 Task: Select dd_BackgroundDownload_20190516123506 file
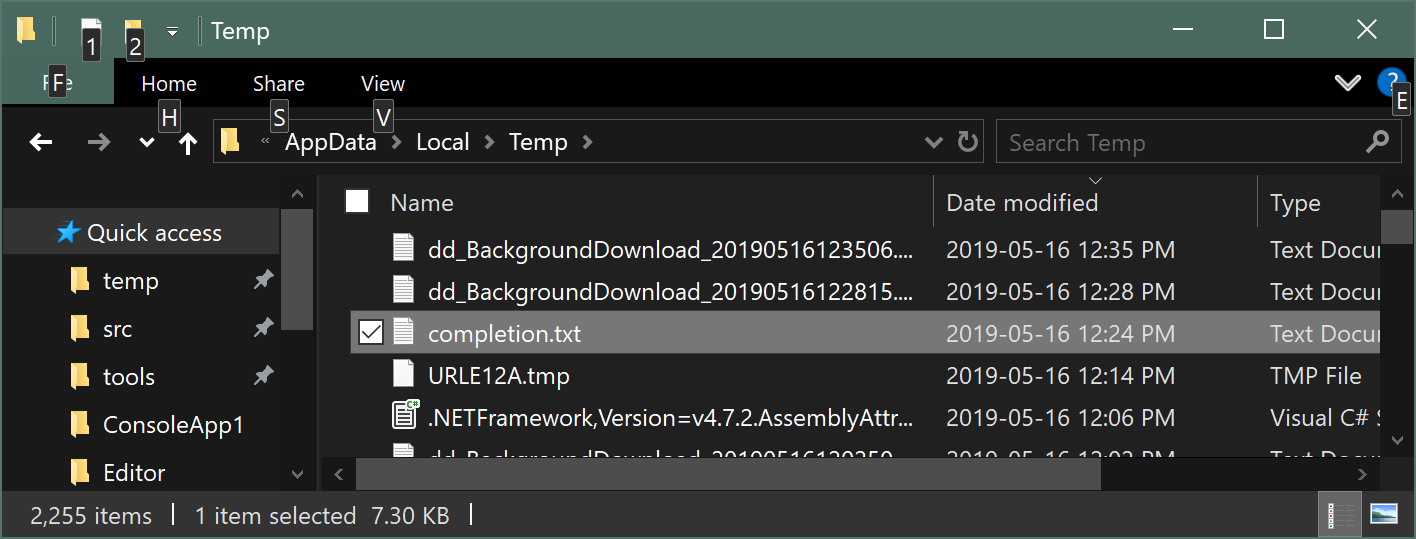click(670, 250)
